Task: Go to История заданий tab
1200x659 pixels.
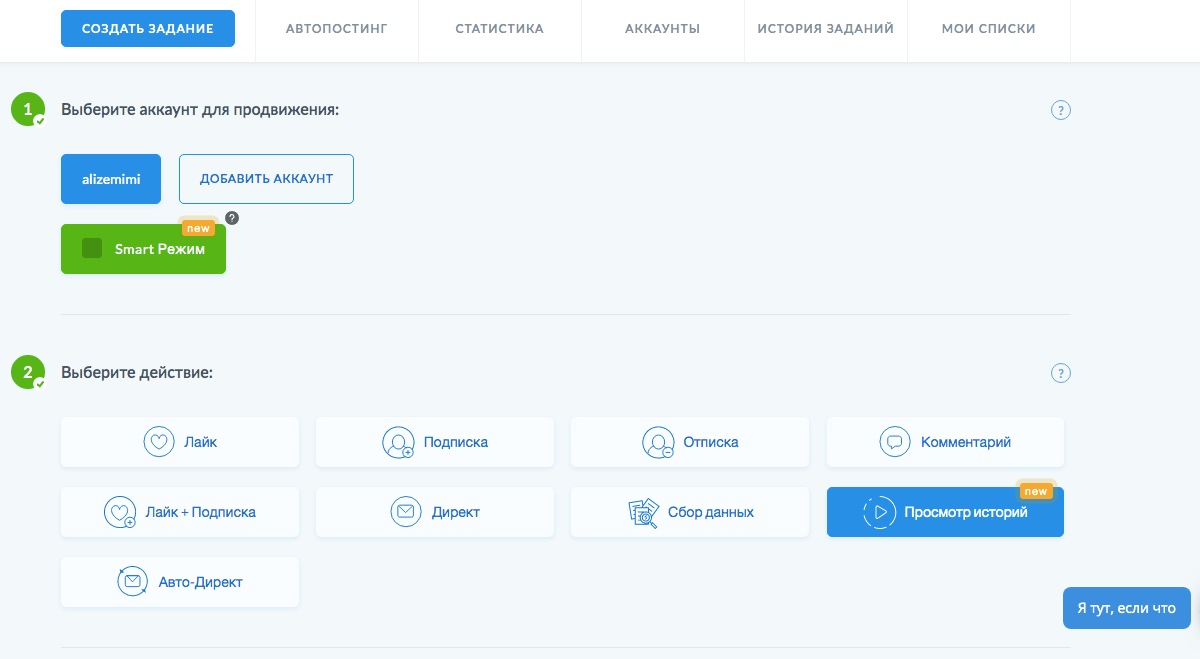Action: coord(825,29)
